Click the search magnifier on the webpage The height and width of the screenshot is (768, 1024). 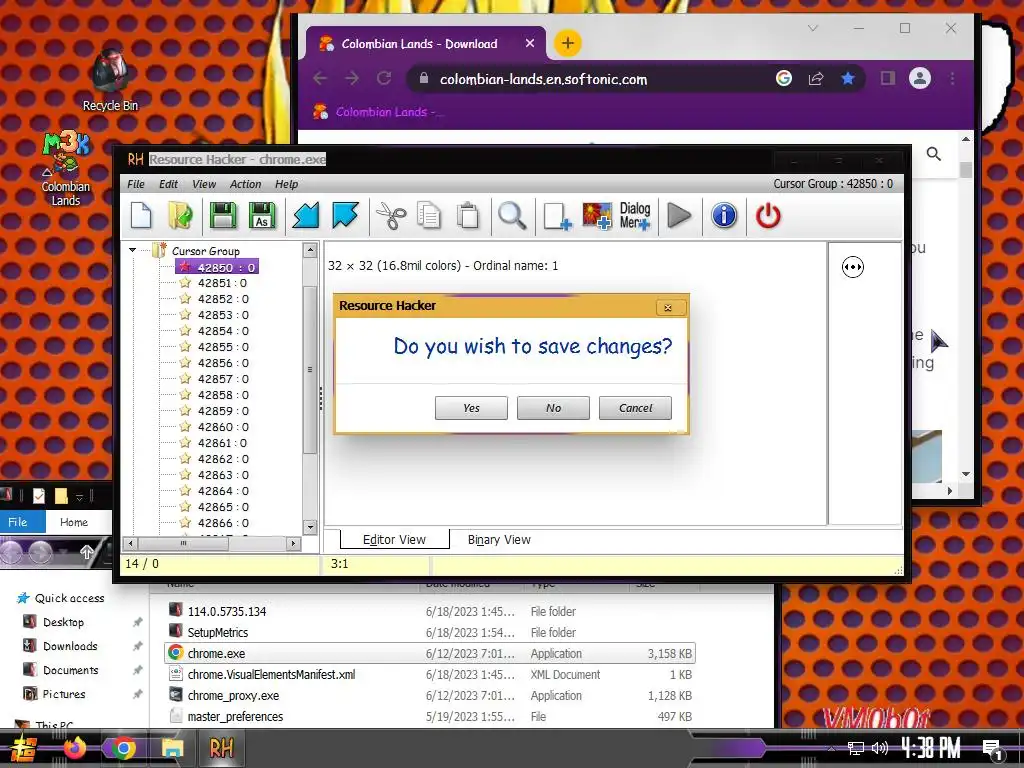point(934,154)
